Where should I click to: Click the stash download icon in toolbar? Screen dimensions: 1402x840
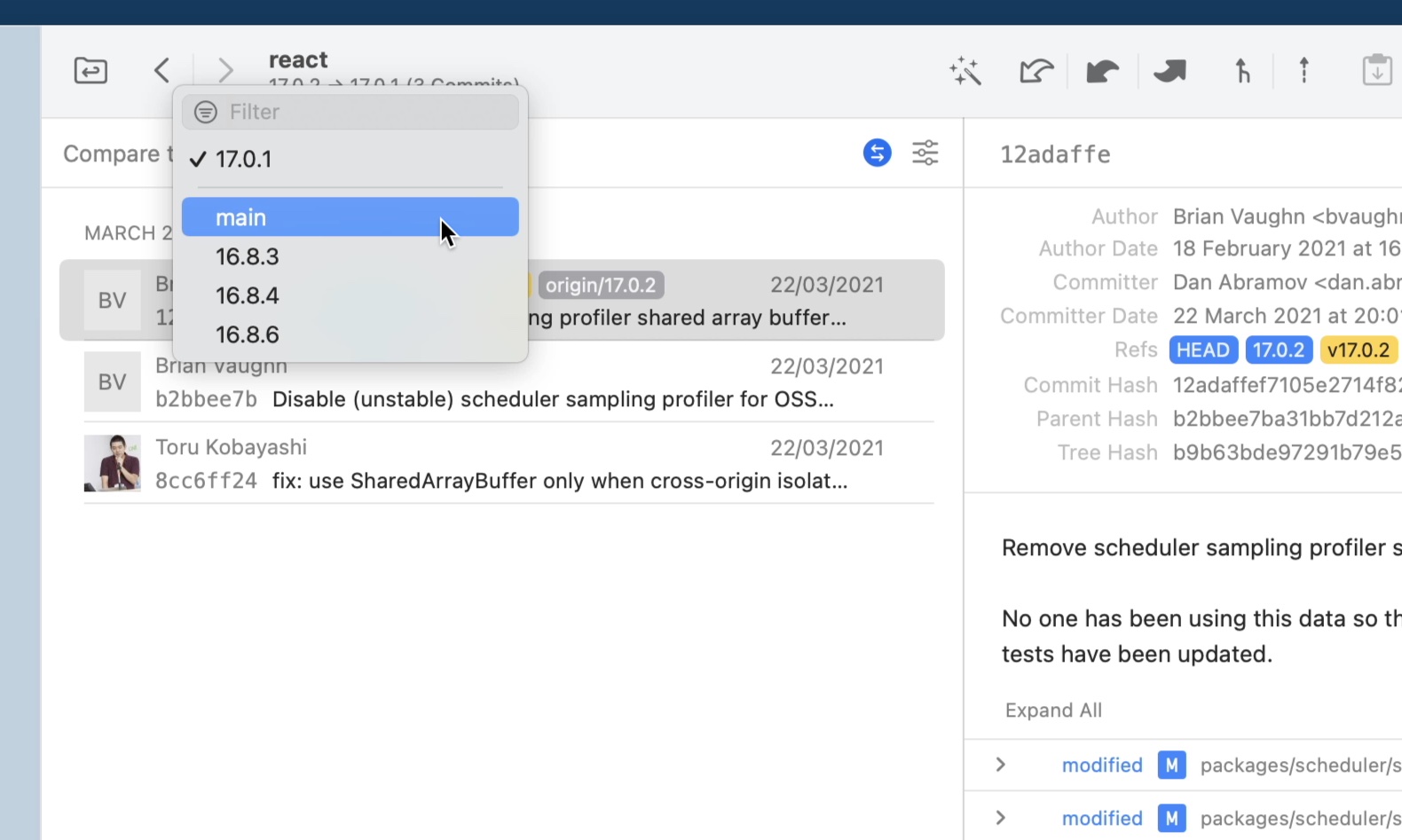[x=1376, y=70]
